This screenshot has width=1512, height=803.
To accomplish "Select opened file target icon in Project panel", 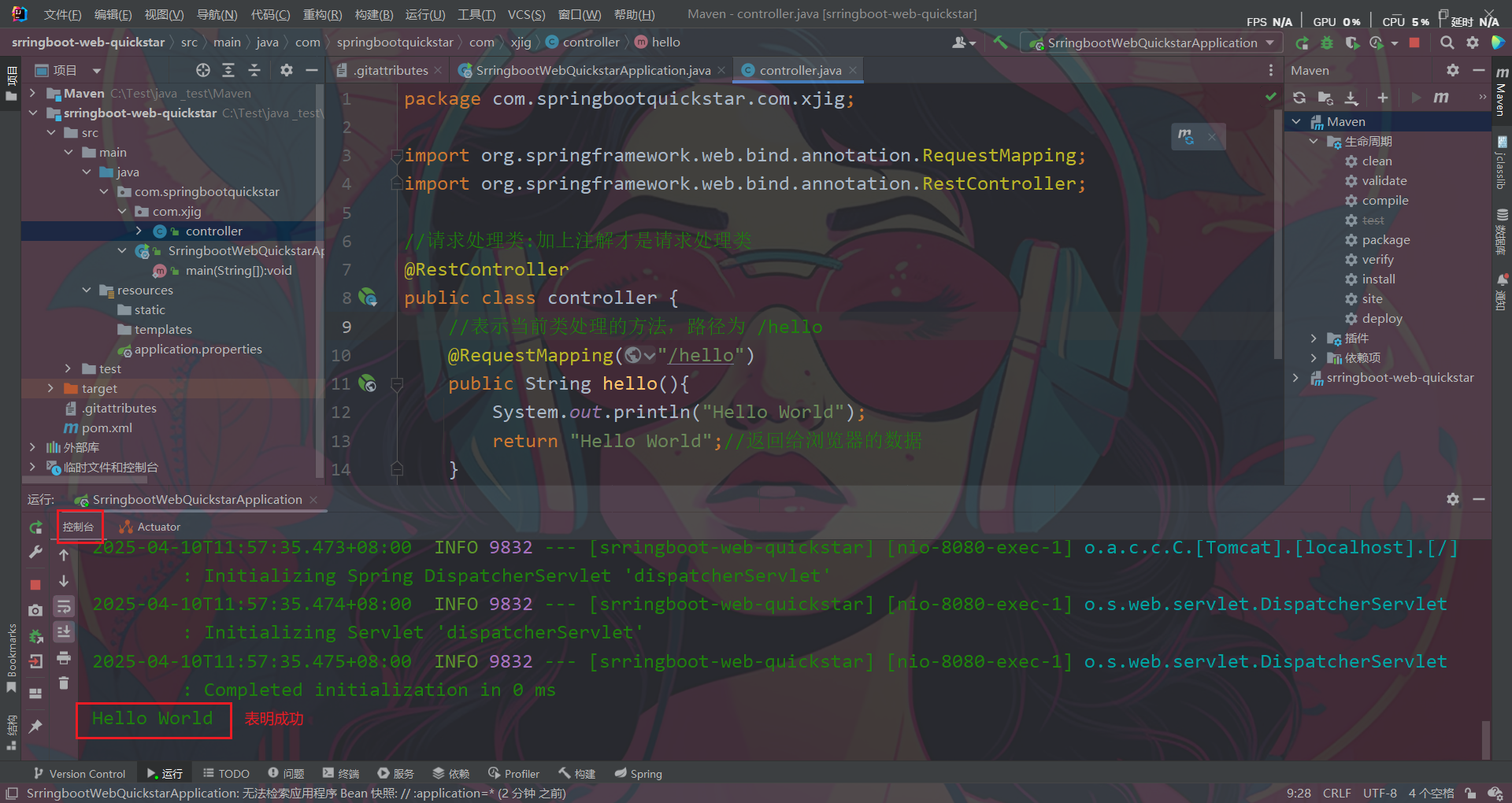I will tap(203, 70).
